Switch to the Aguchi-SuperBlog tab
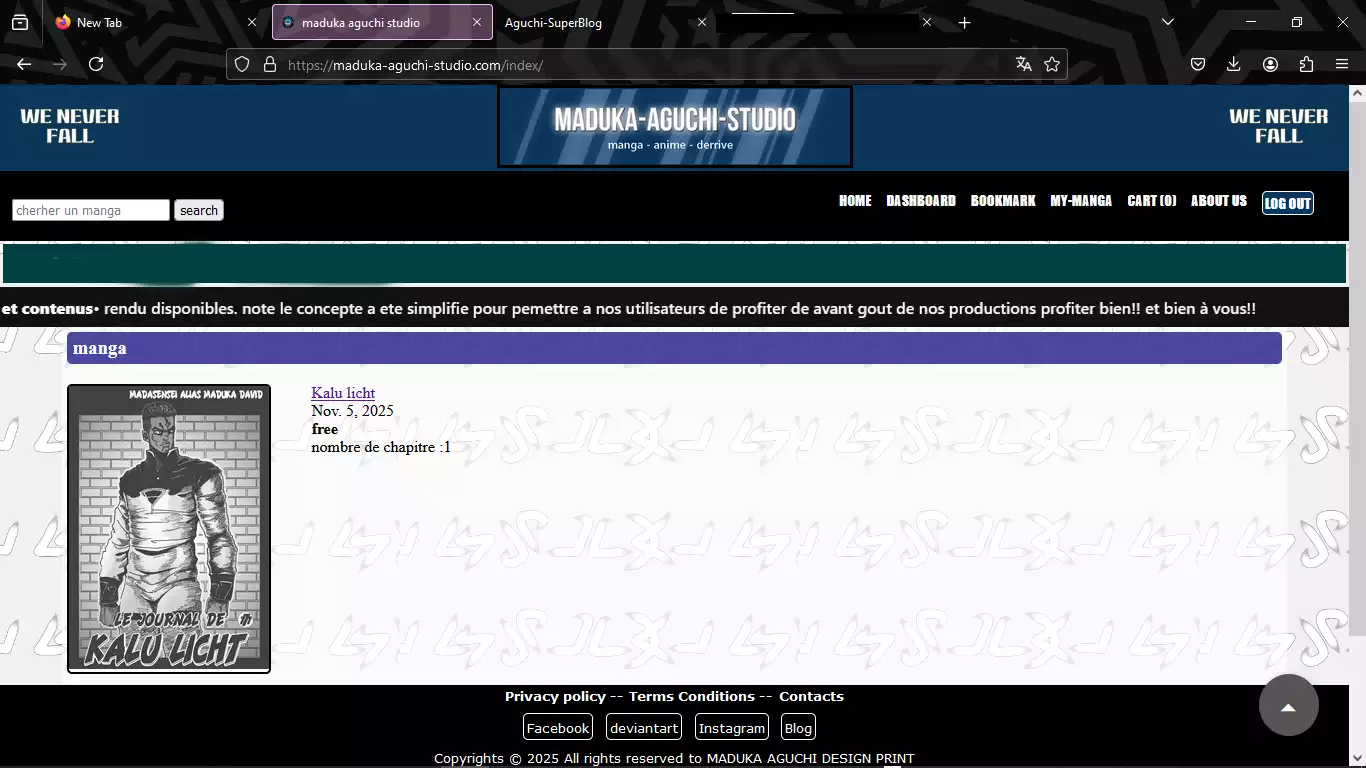The image size is (1366, 768). 595,22
